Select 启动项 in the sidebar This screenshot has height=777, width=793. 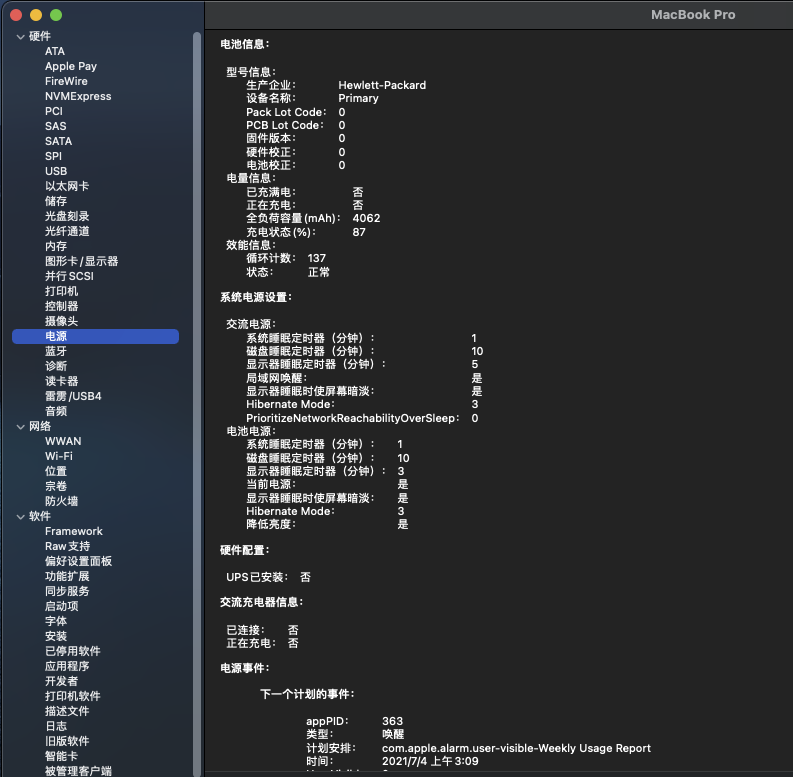pos(61,607)
